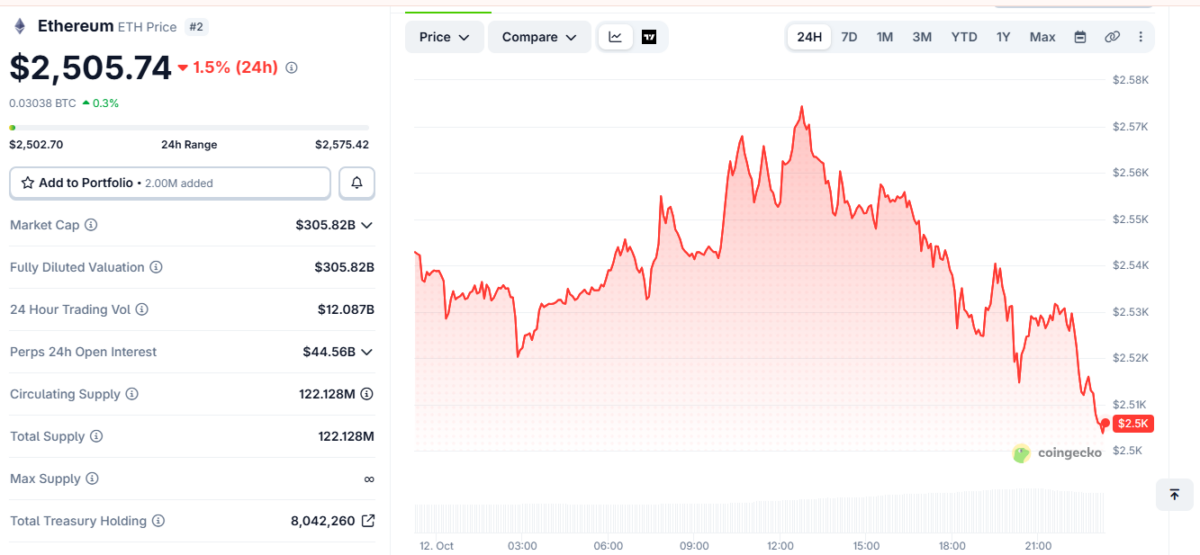Open external link icon beside 8,042,260
The image size is (1200, 555).
tap(368, 521)
